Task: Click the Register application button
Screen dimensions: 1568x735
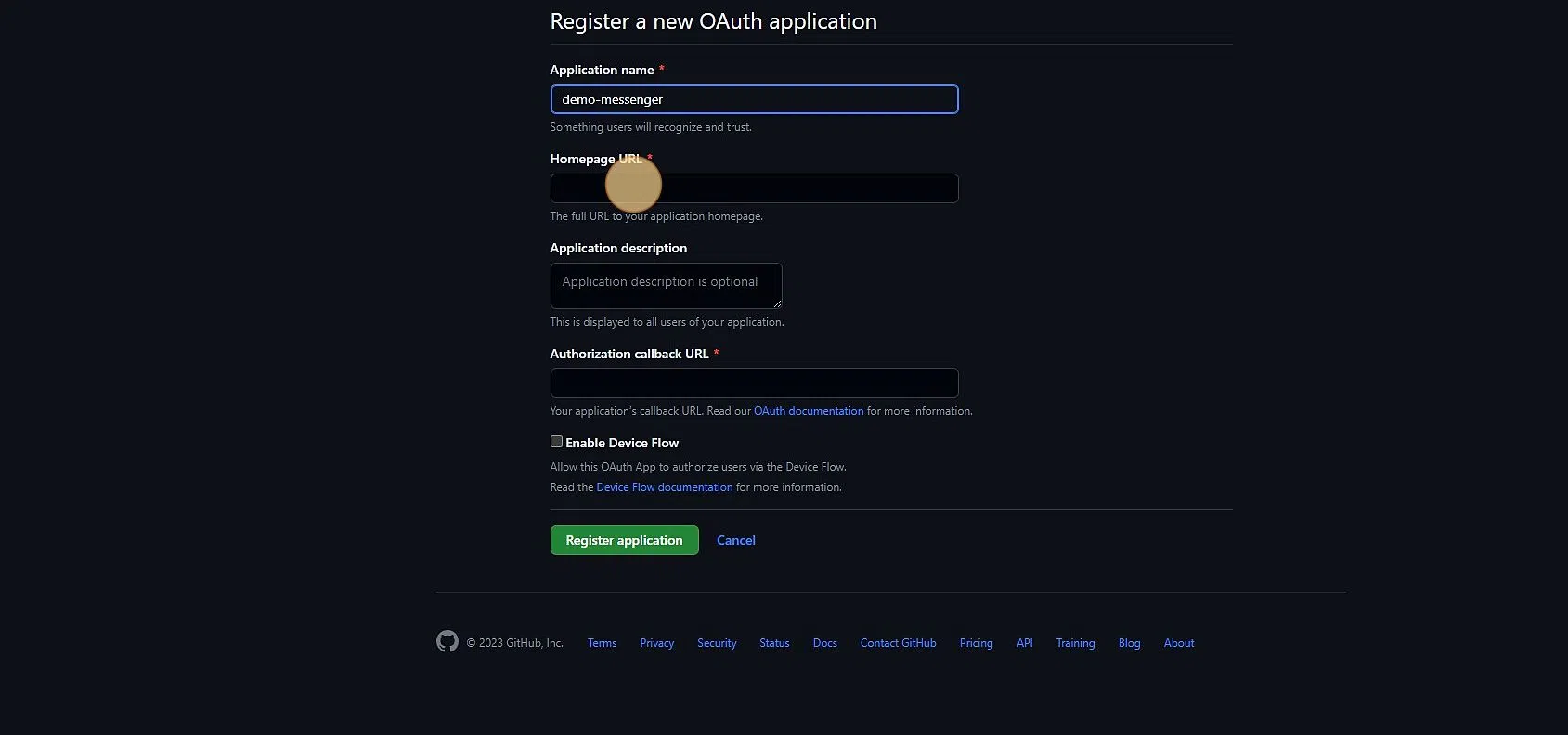Action: (x=624, y=540)
